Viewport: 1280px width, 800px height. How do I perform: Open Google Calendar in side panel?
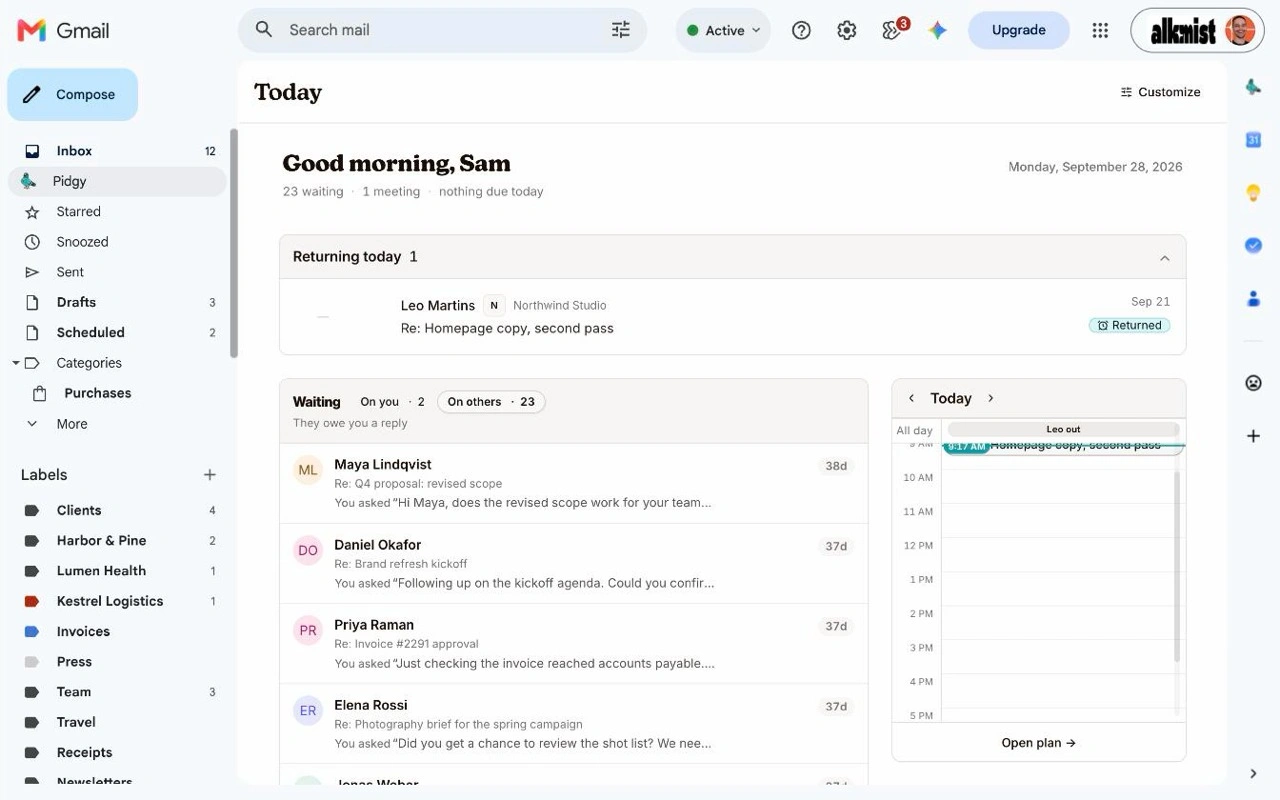tap(1253, 140)
